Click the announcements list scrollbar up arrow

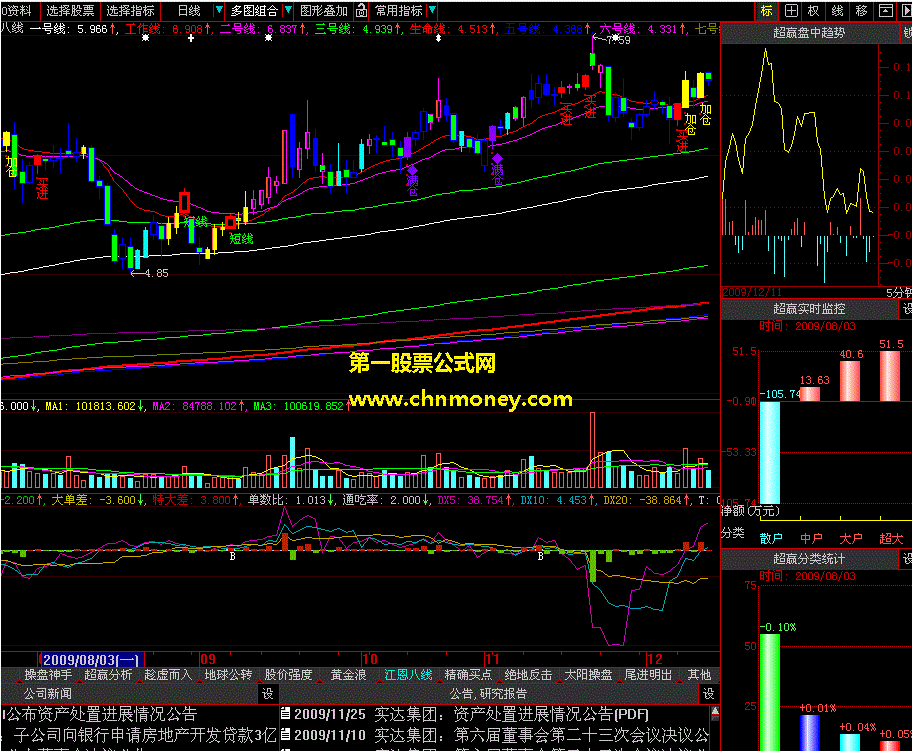[x=715, y=711]
